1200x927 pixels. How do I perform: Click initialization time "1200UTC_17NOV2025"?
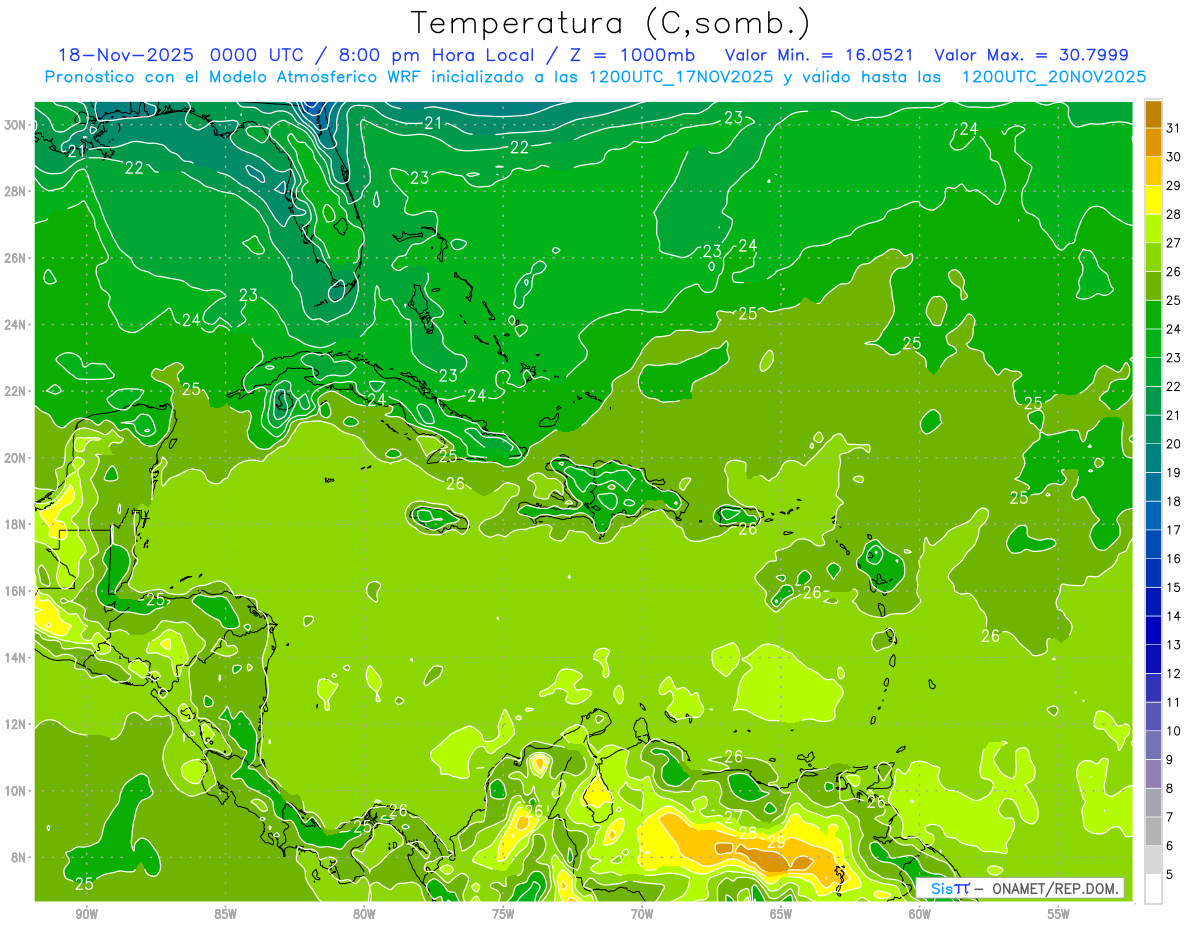(682, 77)
